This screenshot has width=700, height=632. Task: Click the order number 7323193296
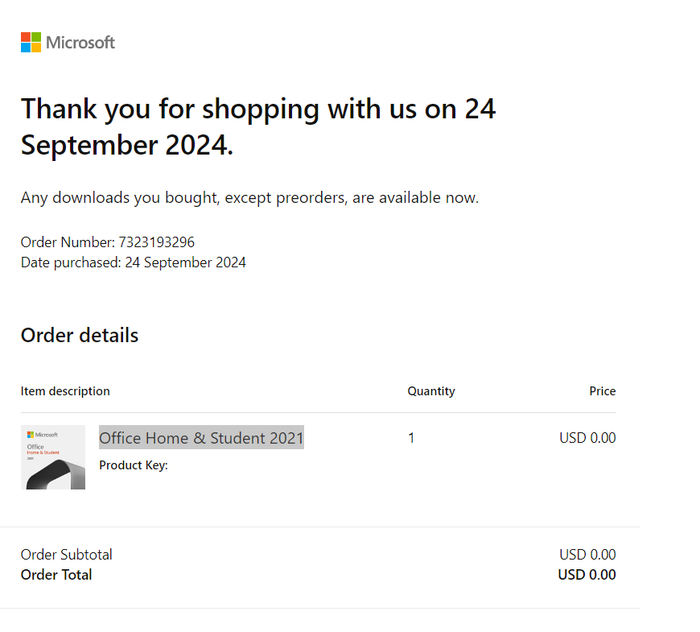click(x=158, y=242)
